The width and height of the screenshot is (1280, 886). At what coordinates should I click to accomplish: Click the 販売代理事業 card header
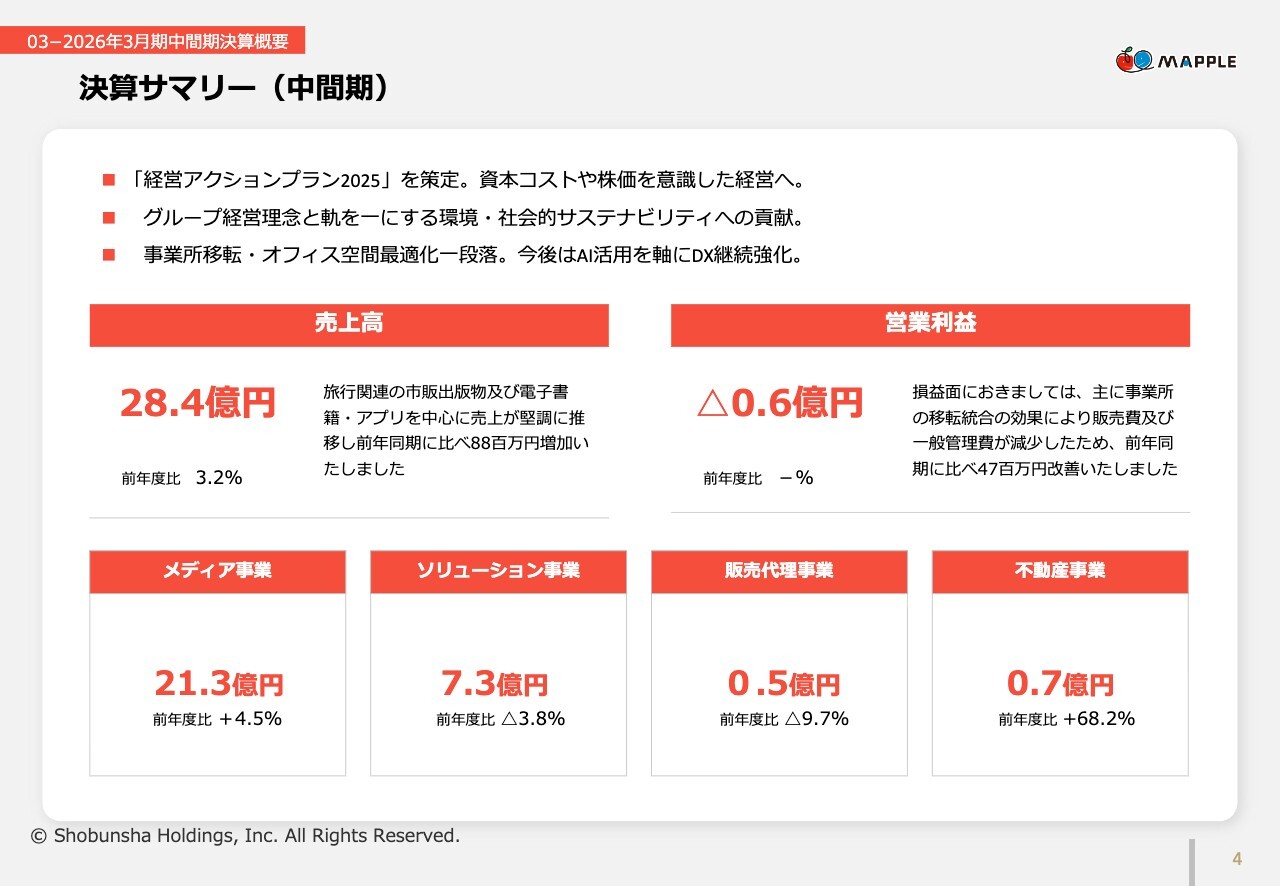pyautogui.click(x=779, y=571)
